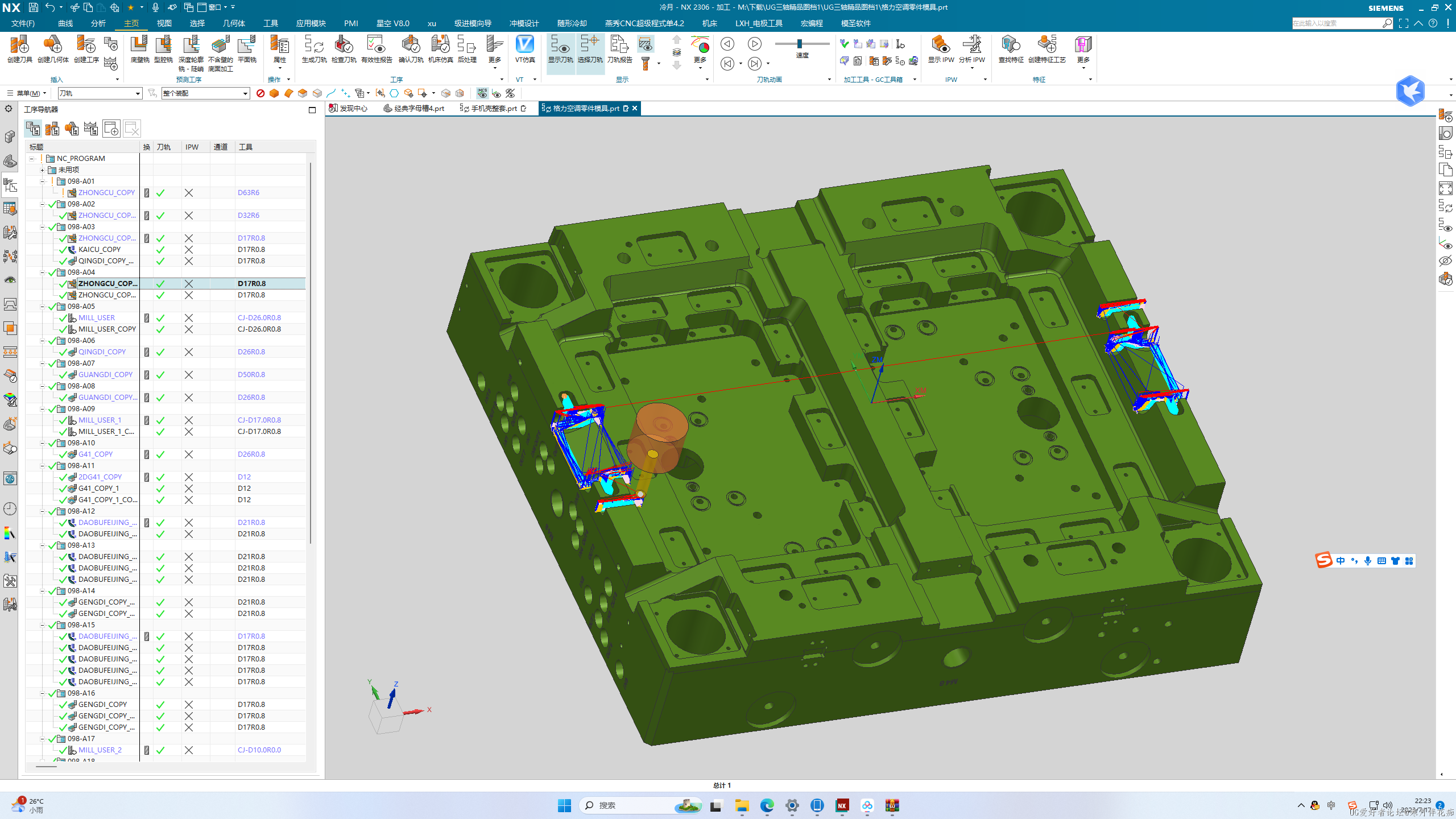Play tool path animation forward
This screenshot has height=819, width=1456.
pyautogui.click(x=754, y=44)
